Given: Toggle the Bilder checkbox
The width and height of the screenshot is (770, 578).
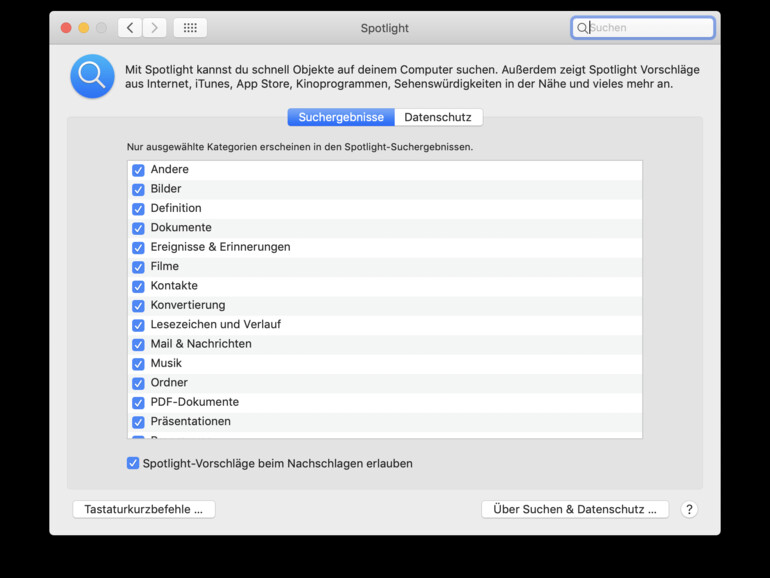Looking at the screenshot, I should pyautogui.click(x=138, y=189).
